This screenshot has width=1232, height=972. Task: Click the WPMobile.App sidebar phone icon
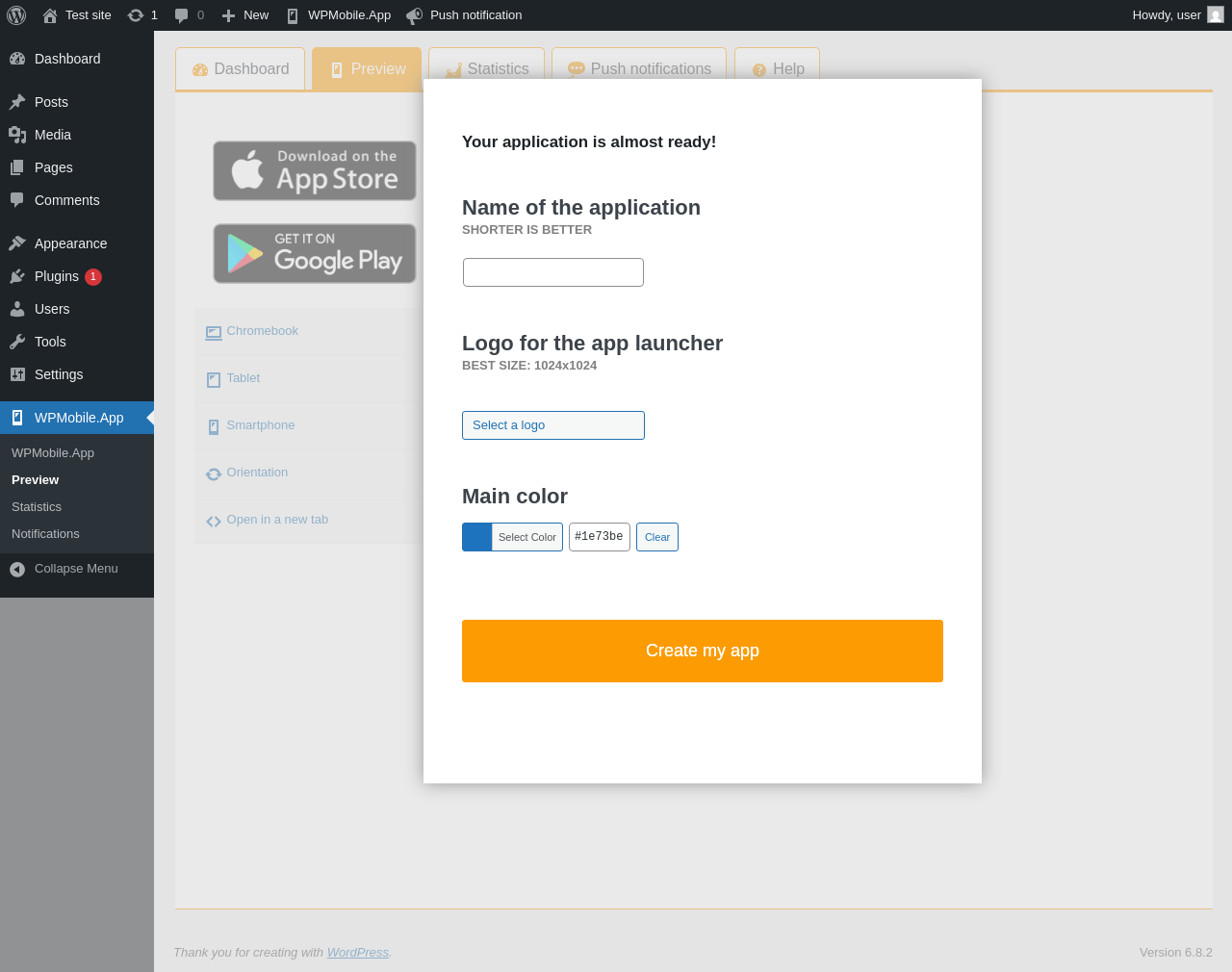point(17,418)
